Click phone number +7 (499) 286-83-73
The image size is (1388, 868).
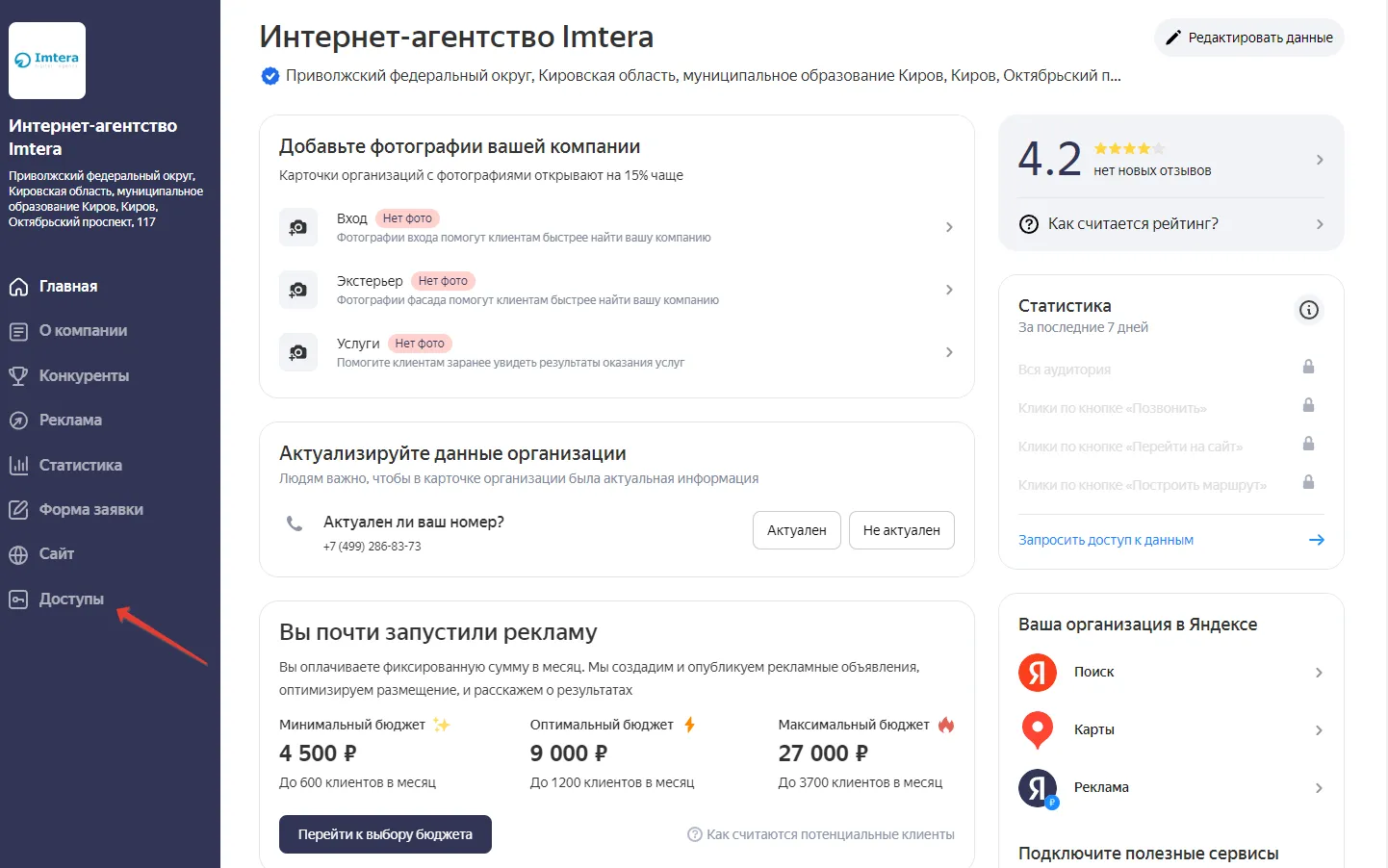coord(372,547)
